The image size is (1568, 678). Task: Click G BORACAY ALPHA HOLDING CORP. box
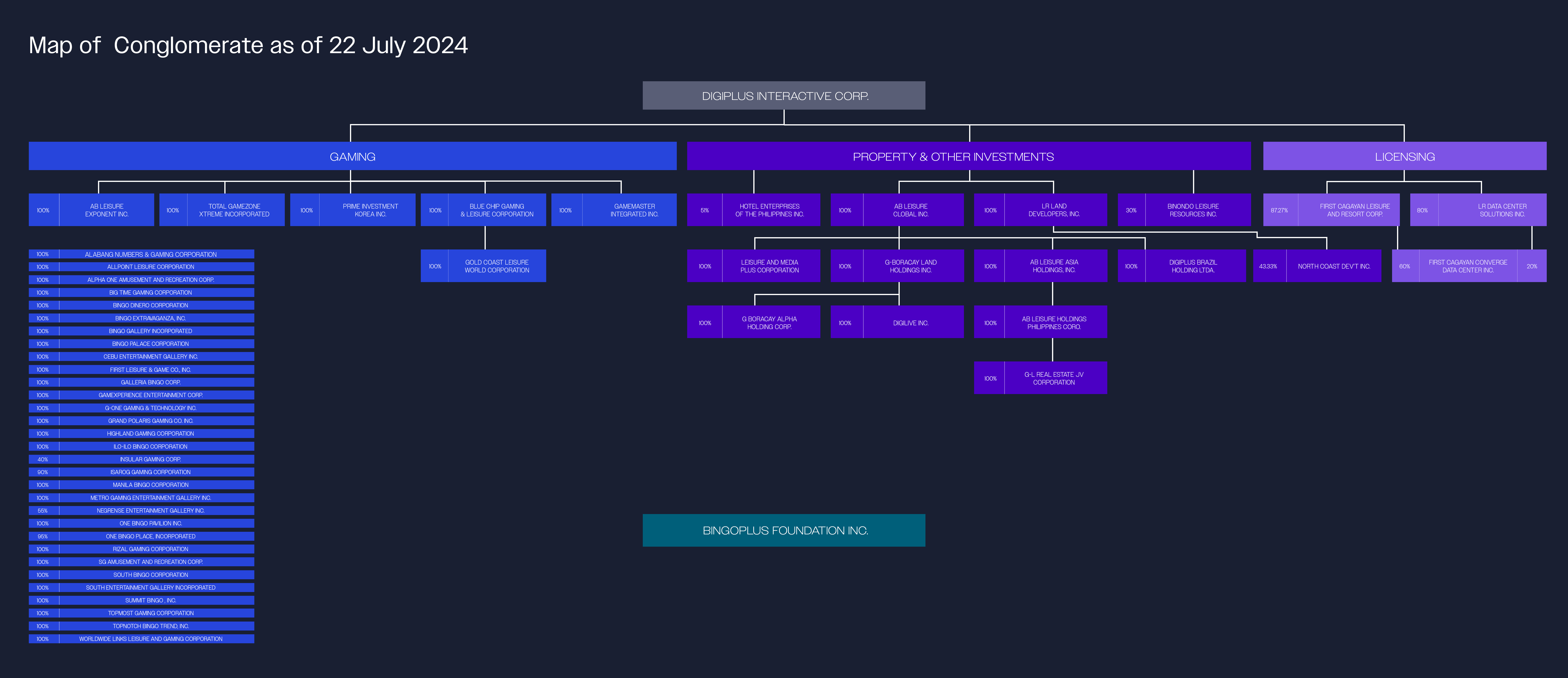pyautogui.click(x=754, y=322)
